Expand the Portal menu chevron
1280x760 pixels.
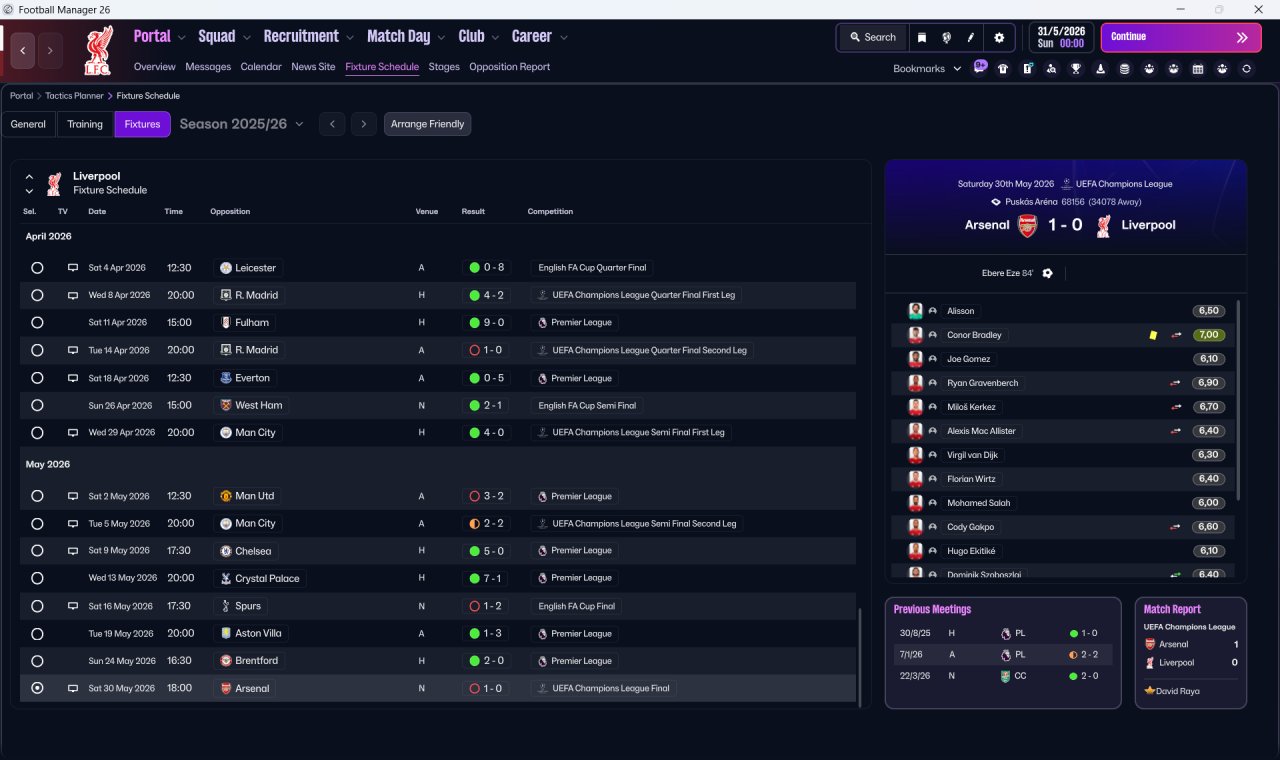coord(182,38)
